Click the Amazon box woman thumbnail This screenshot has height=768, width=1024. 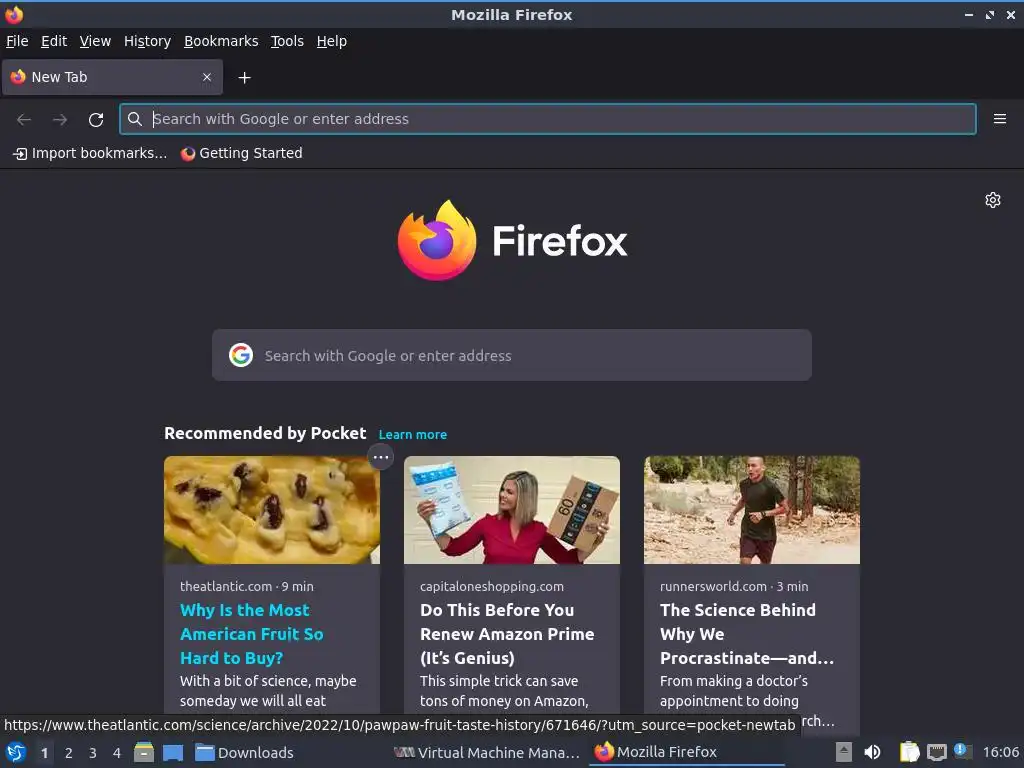pyautogui.click(x=511, y=510)
